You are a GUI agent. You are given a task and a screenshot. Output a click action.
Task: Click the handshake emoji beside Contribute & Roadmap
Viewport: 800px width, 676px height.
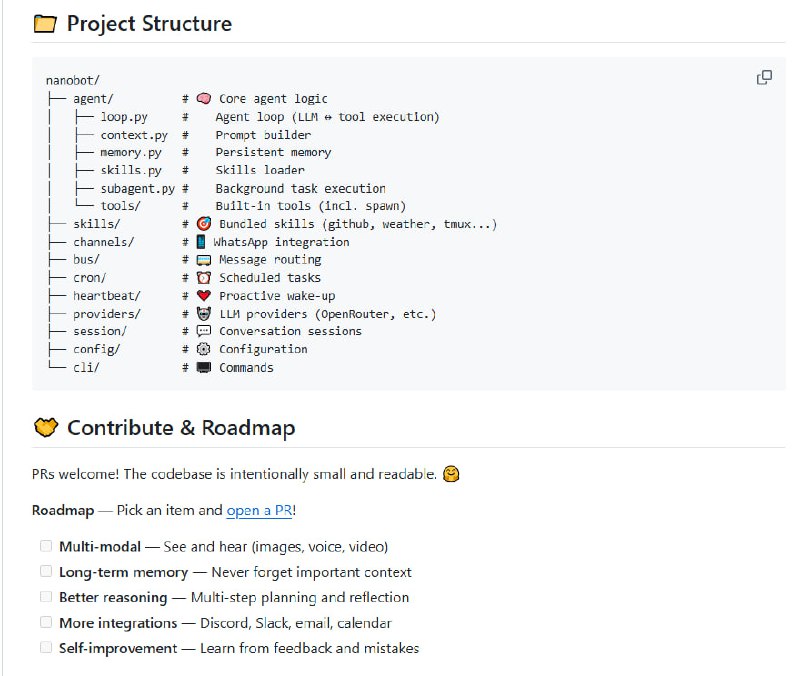click(45, 428)
